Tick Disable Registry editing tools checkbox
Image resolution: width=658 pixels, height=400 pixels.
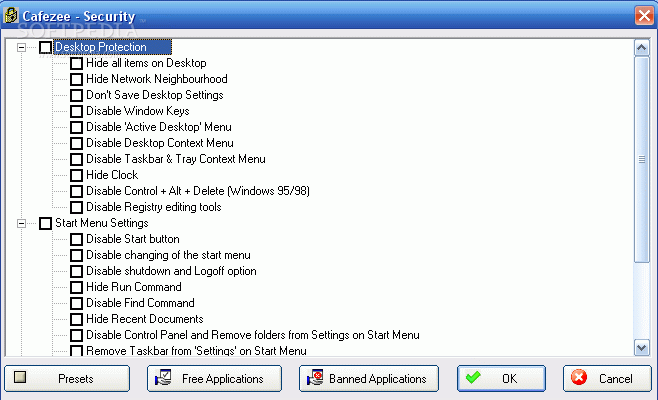pos(76,207)
